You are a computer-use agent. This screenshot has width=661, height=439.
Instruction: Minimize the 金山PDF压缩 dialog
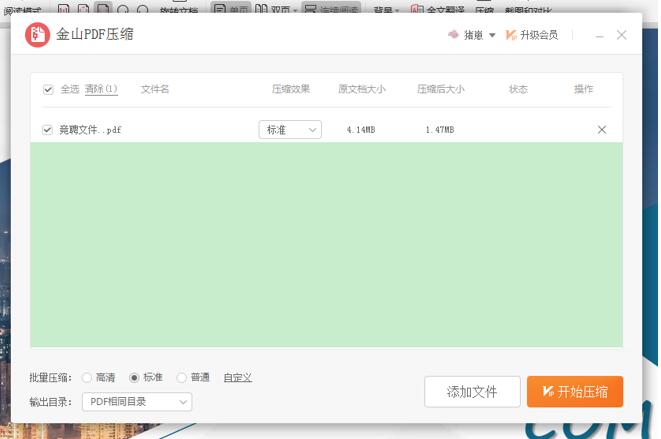[599, 36]
